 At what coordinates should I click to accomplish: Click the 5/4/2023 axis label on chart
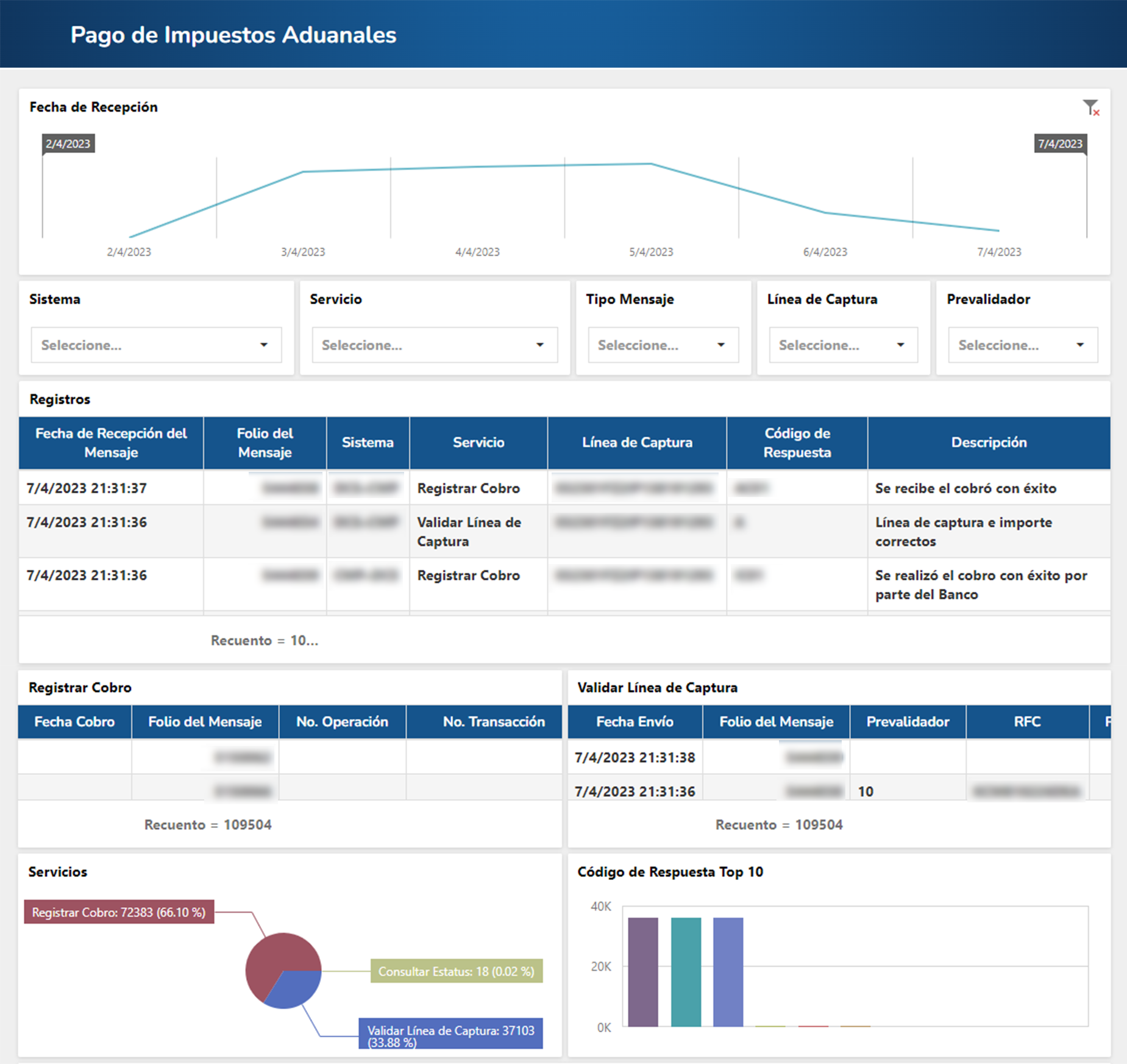click(x=651, y=252)
